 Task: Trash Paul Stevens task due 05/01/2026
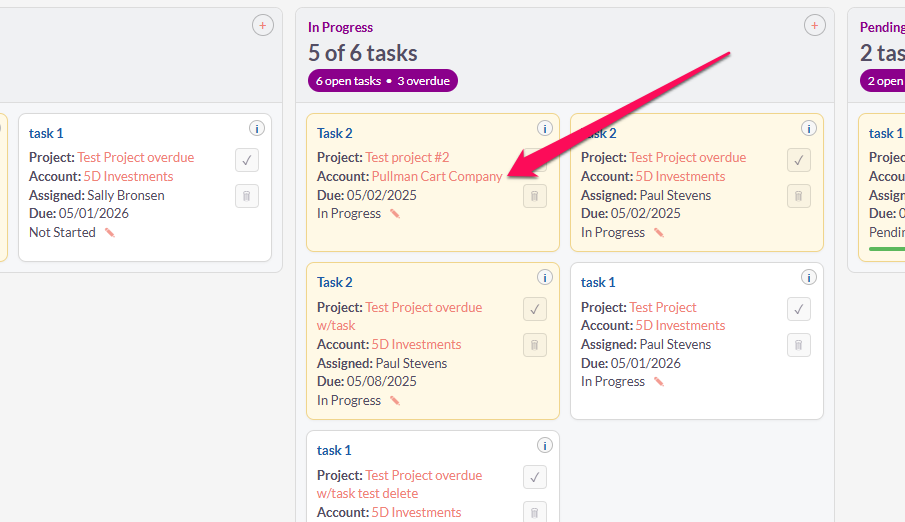(x=799, y=345)
